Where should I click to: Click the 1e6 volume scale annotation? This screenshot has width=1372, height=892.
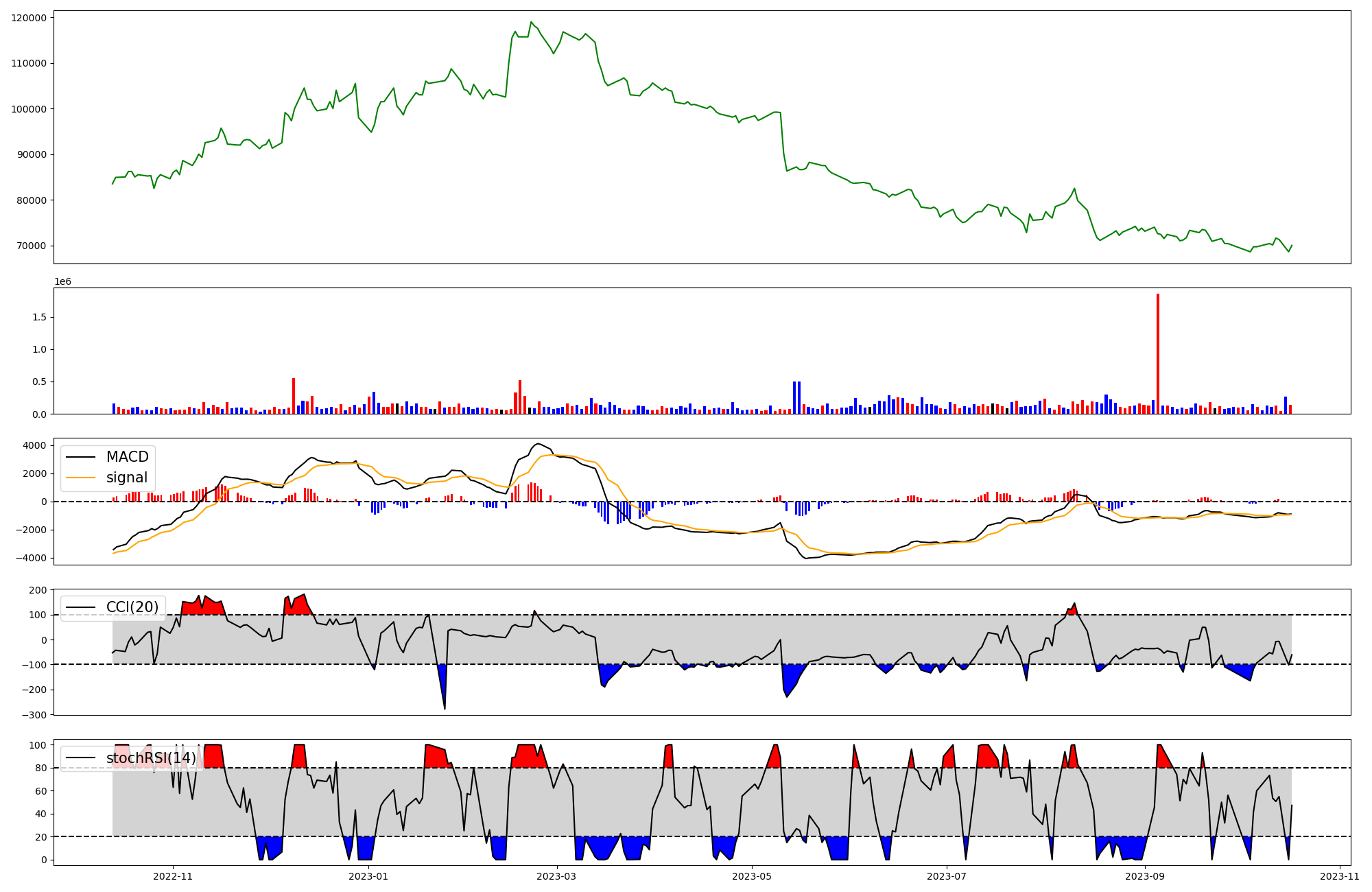(x=62, y=282)
